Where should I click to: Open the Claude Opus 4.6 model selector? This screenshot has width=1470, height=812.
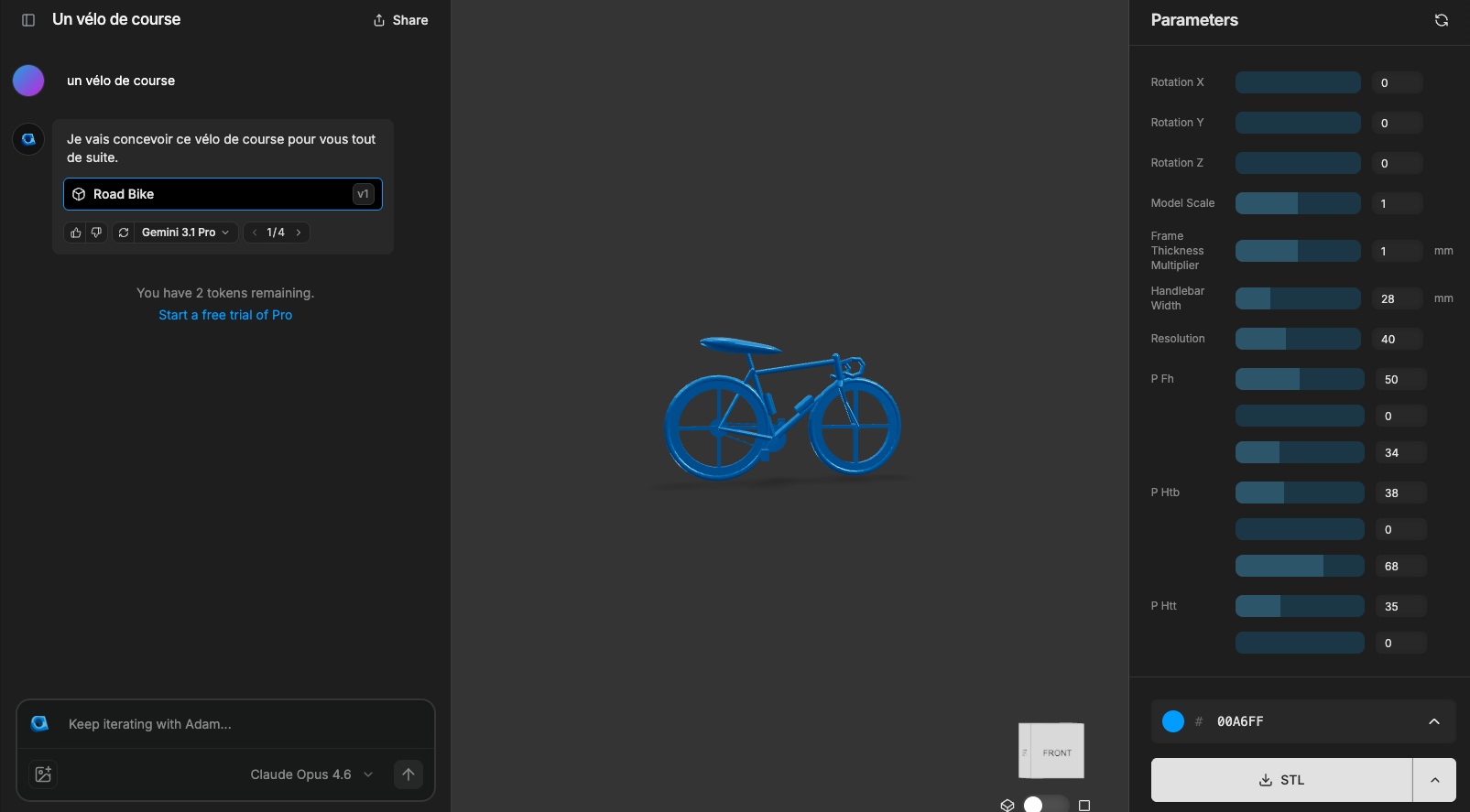[x=311, y=774]
